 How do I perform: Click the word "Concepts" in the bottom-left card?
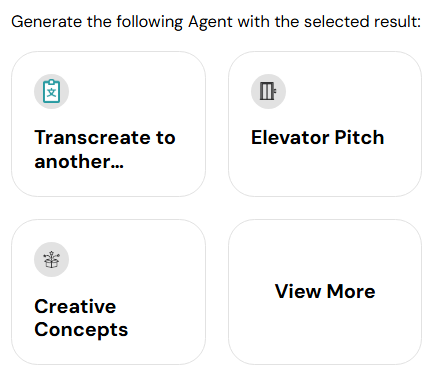81,330
